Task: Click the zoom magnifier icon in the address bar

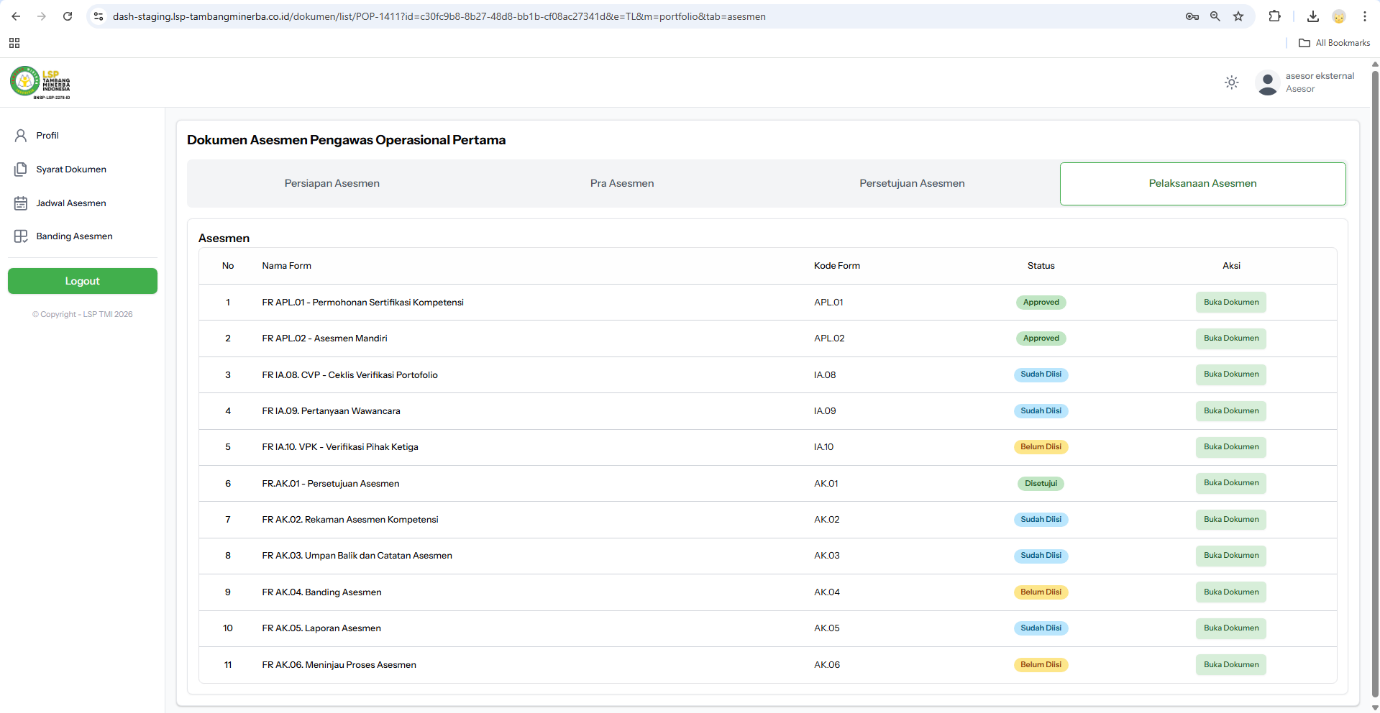Action: coord(1215,16)
